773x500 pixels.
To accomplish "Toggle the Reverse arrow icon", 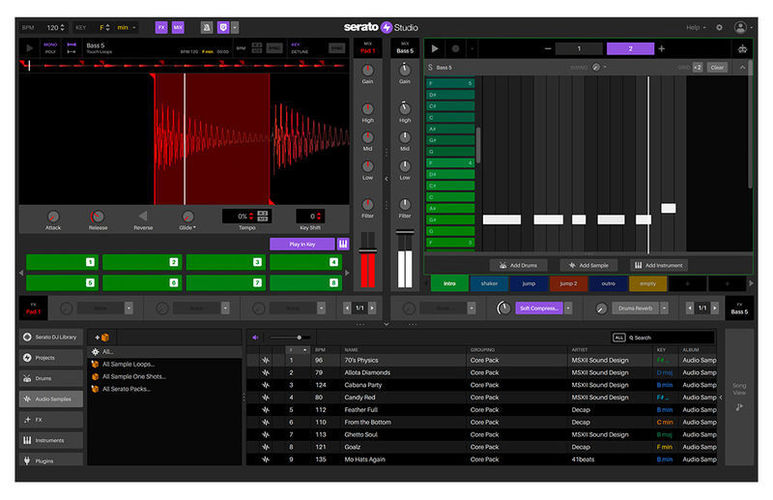I will [143, 216].
